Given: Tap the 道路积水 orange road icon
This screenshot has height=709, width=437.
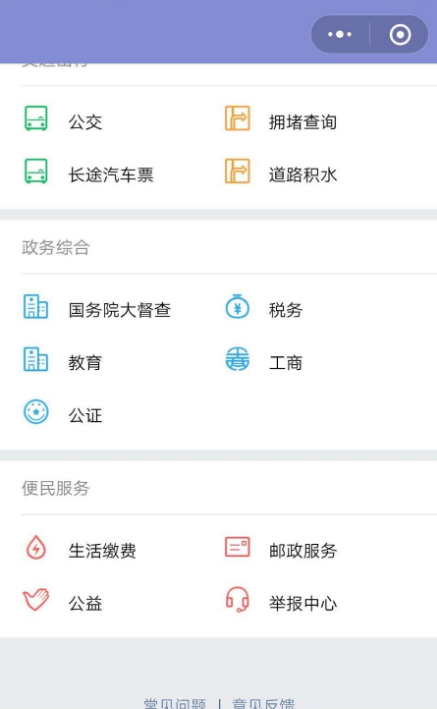Looking at the screenshot, I should (x=237, y=171).
